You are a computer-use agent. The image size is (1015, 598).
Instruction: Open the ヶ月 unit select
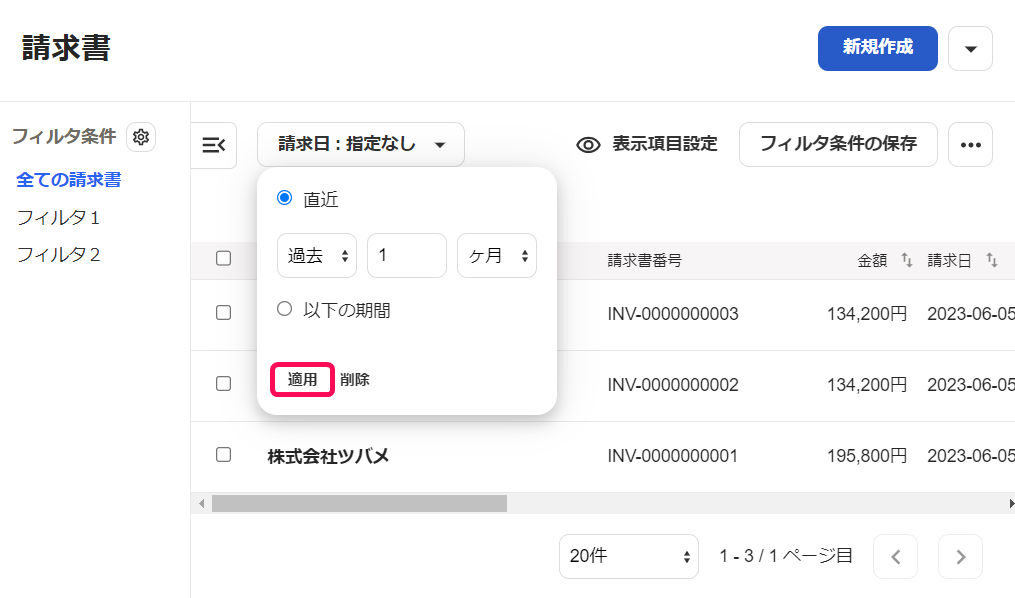[x=496, y=256]
